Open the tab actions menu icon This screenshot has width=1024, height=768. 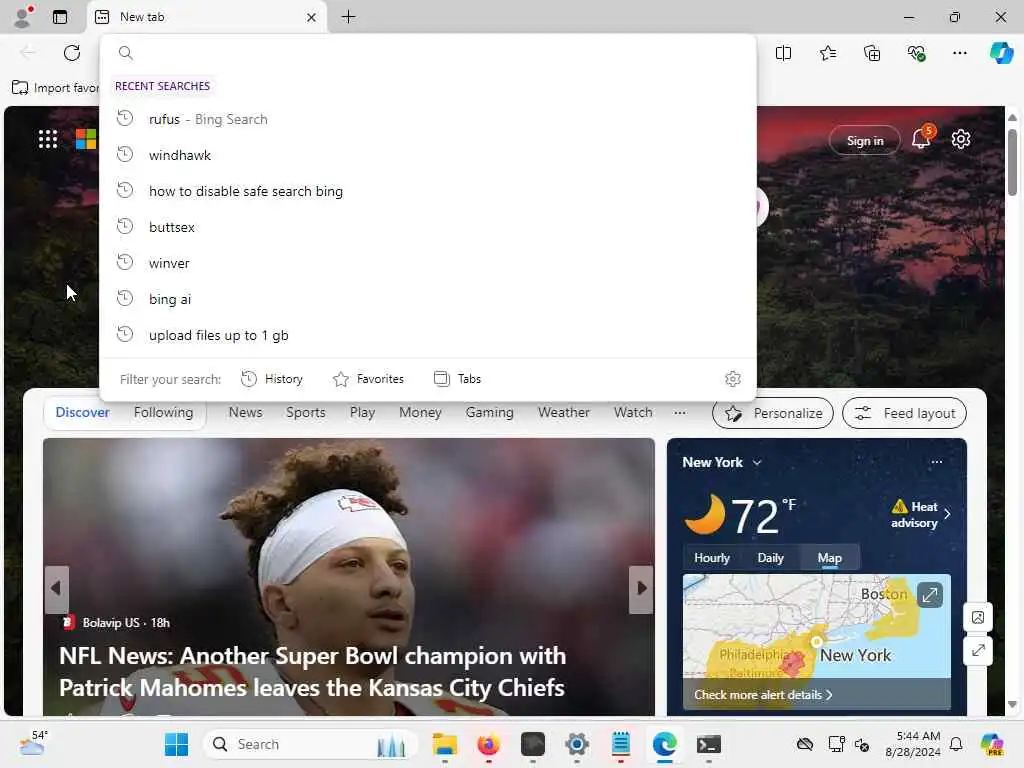point(60,17)
